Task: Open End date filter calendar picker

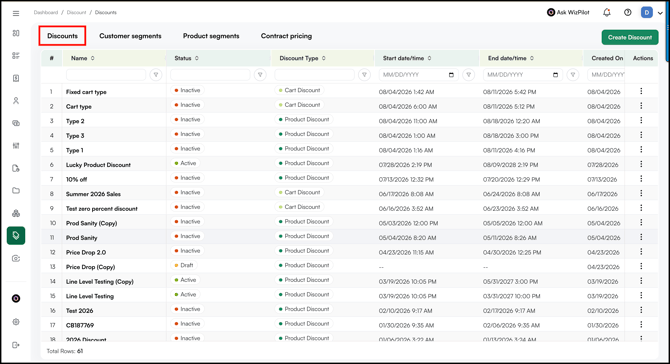Action: [555, 75]
